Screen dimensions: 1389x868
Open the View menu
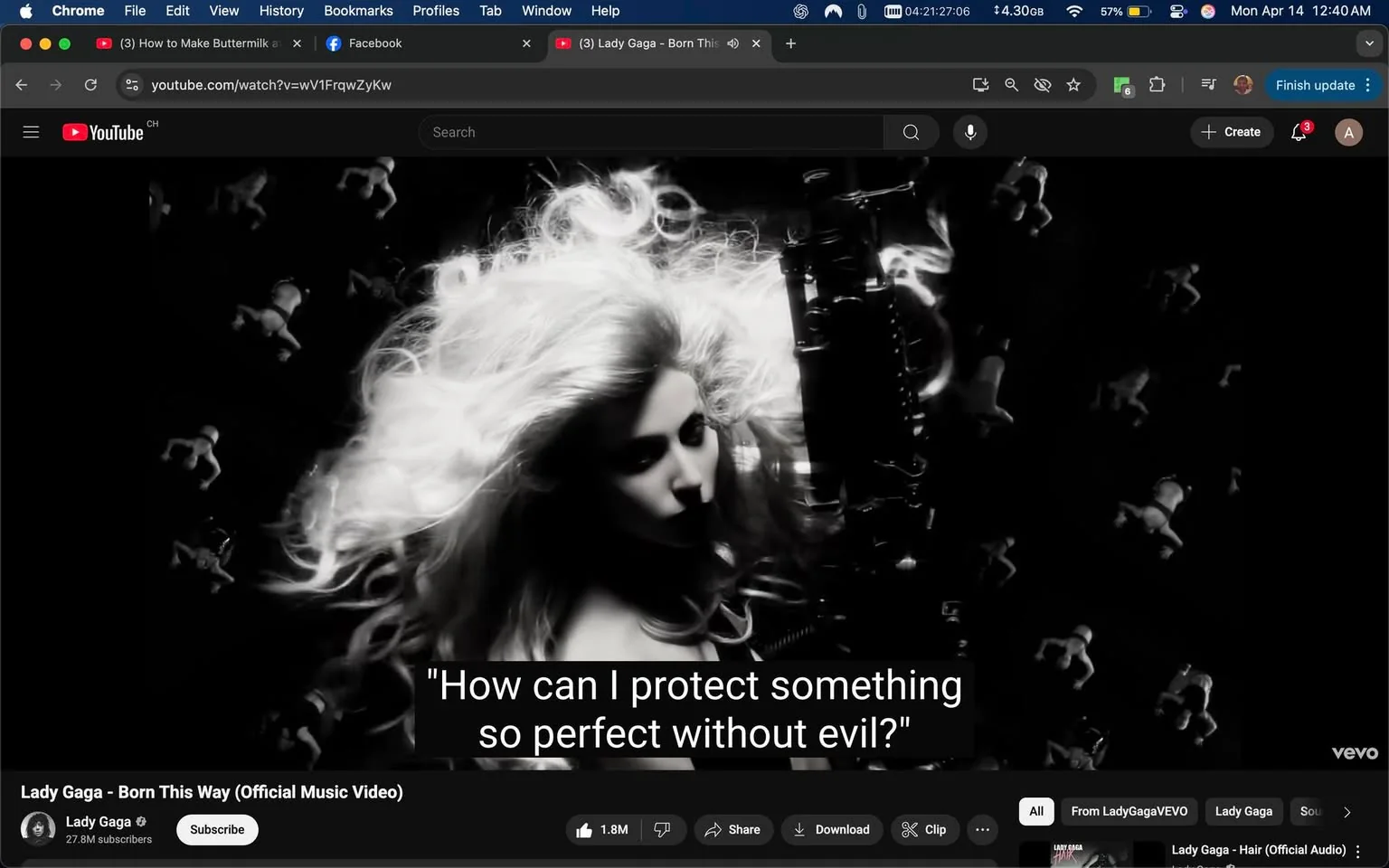click(x=223, y=11)
